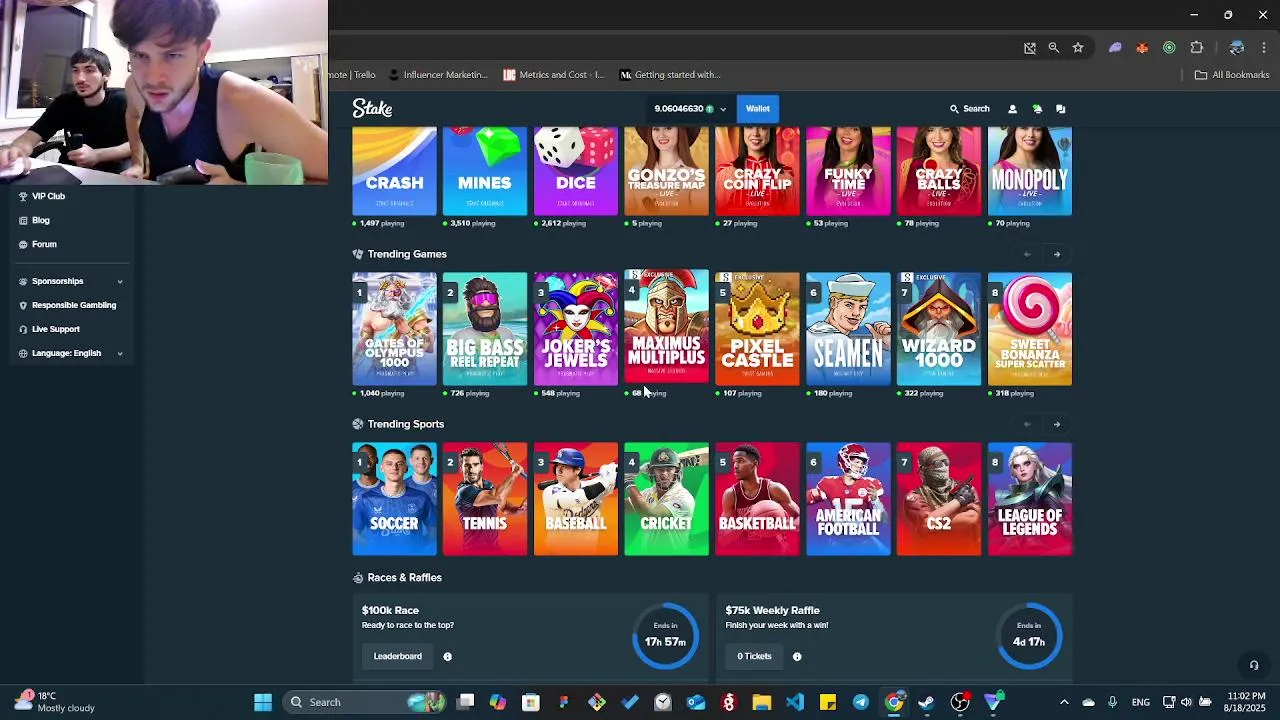Open the $100k Race Leaderboard button
The width and height of the screenshot is (1280, 720).
(x=397, y=656)
